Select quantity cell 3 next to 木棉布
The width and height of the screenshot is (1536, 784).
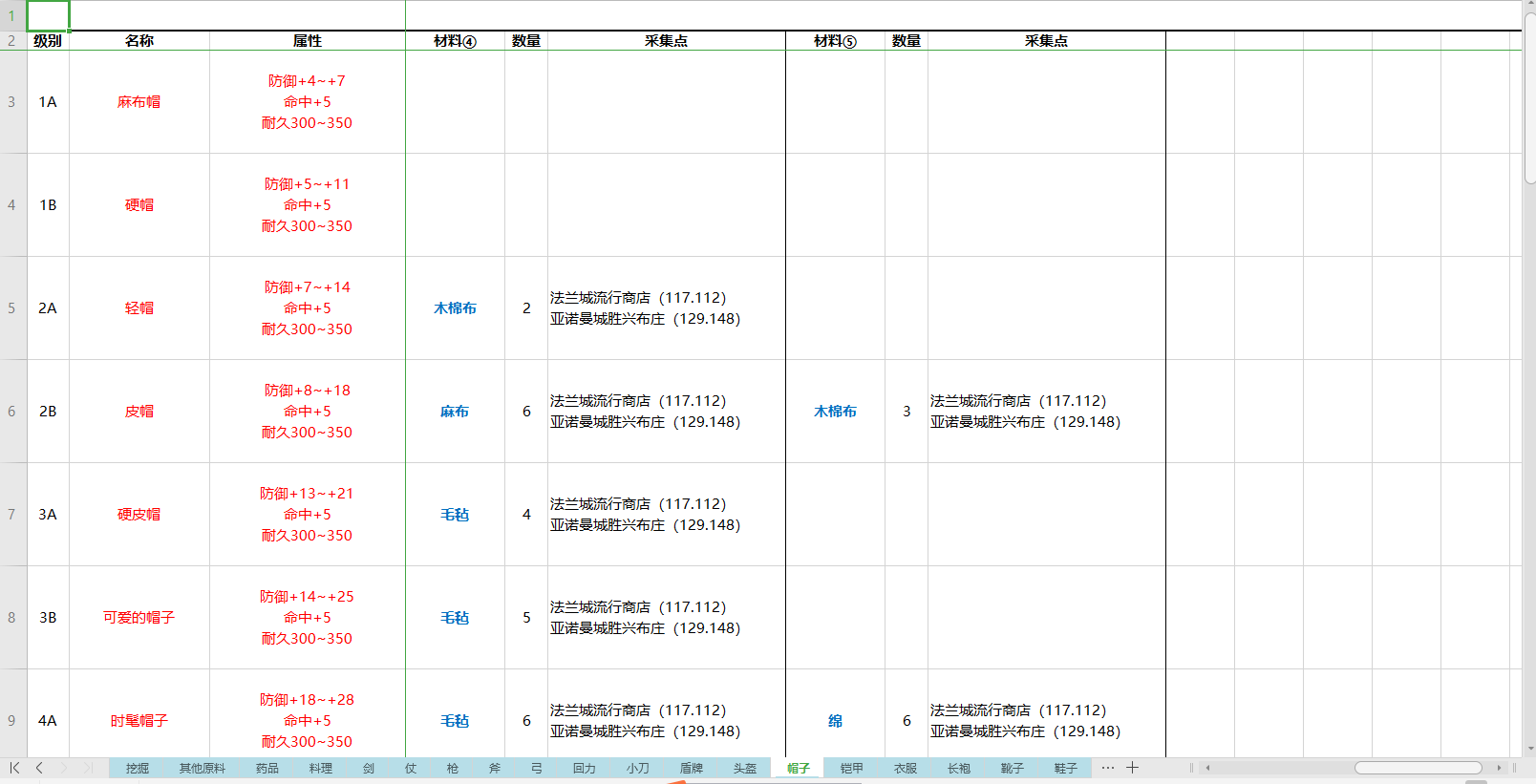click(x=907, y=412)
